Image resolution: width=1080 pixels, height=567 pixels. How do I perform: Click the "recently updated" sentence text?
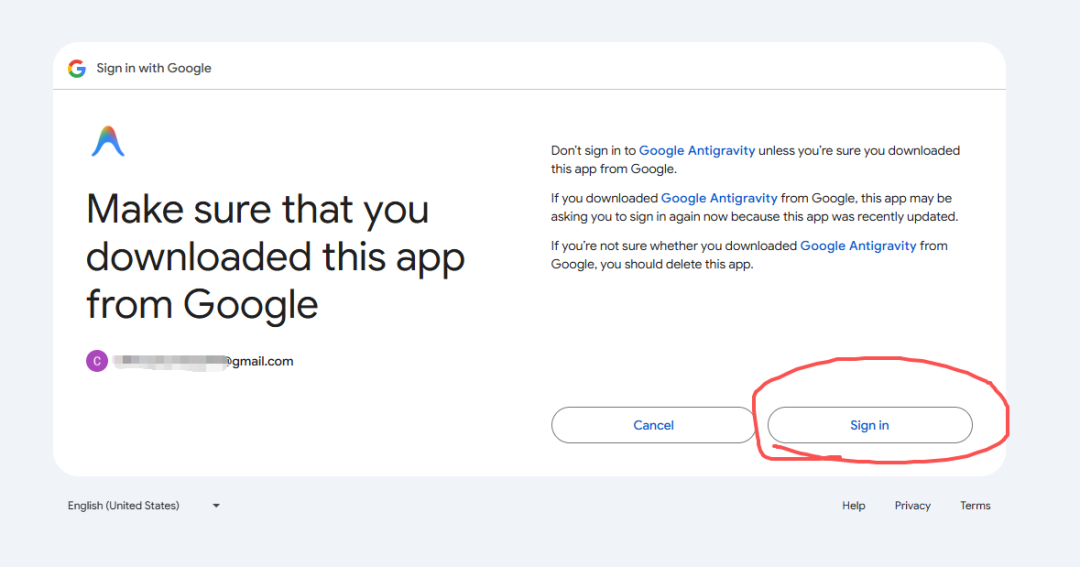(x=899, y=216)
